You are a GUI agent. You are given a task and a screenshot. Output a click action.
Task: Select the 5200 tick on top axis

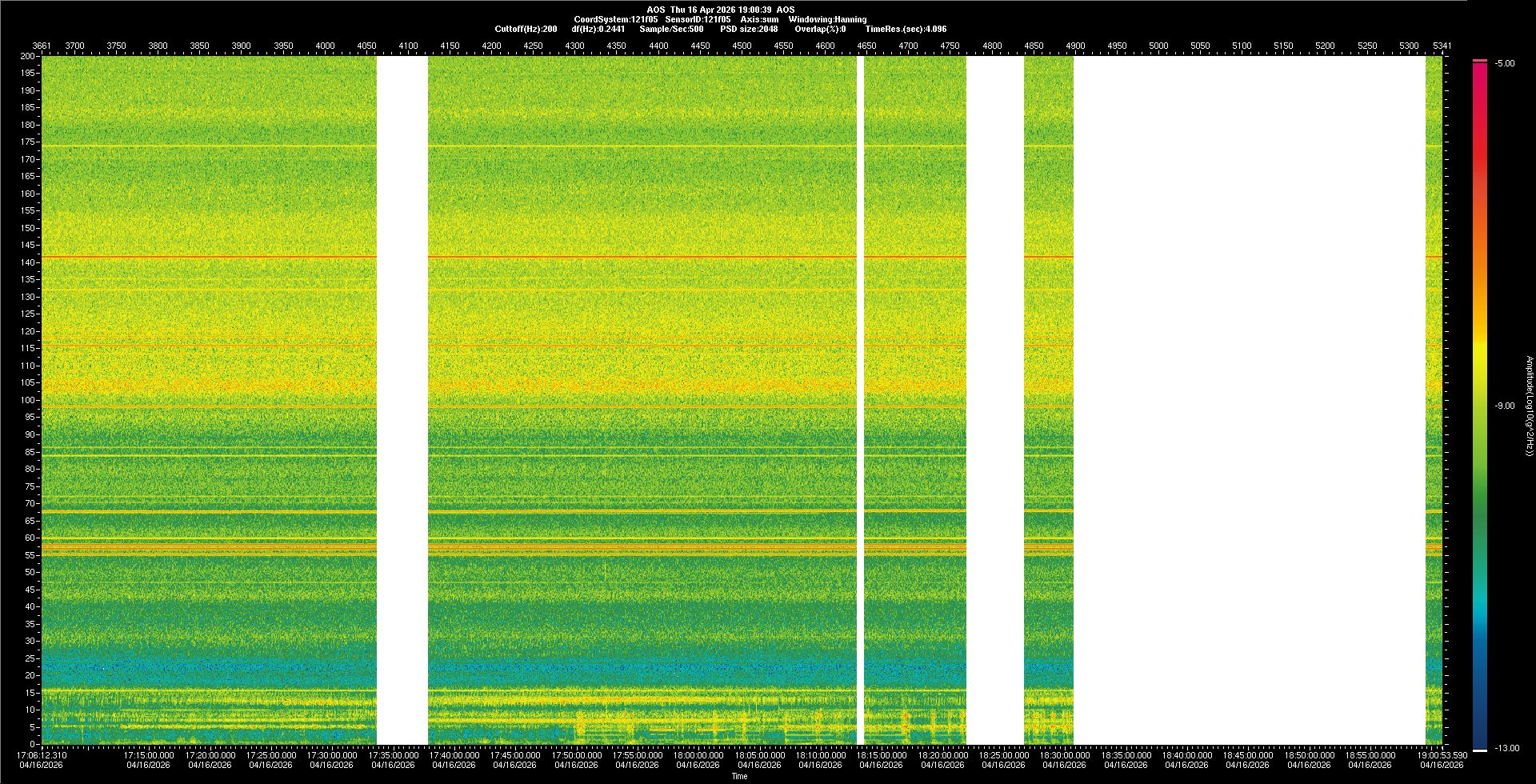pos(1326,46)
